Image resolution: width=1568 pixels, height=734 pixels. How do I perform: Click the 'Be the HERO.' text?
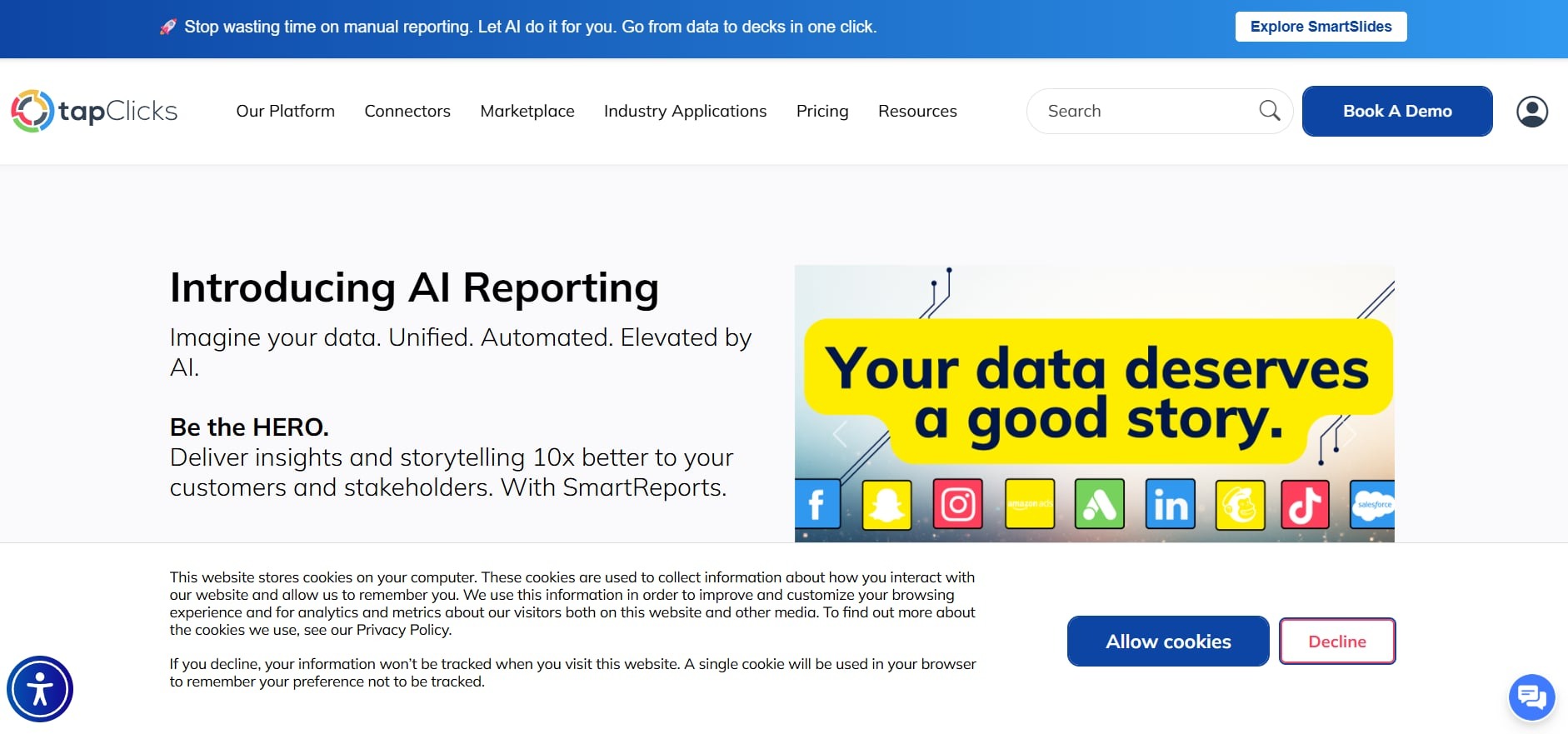click(249, 427)
